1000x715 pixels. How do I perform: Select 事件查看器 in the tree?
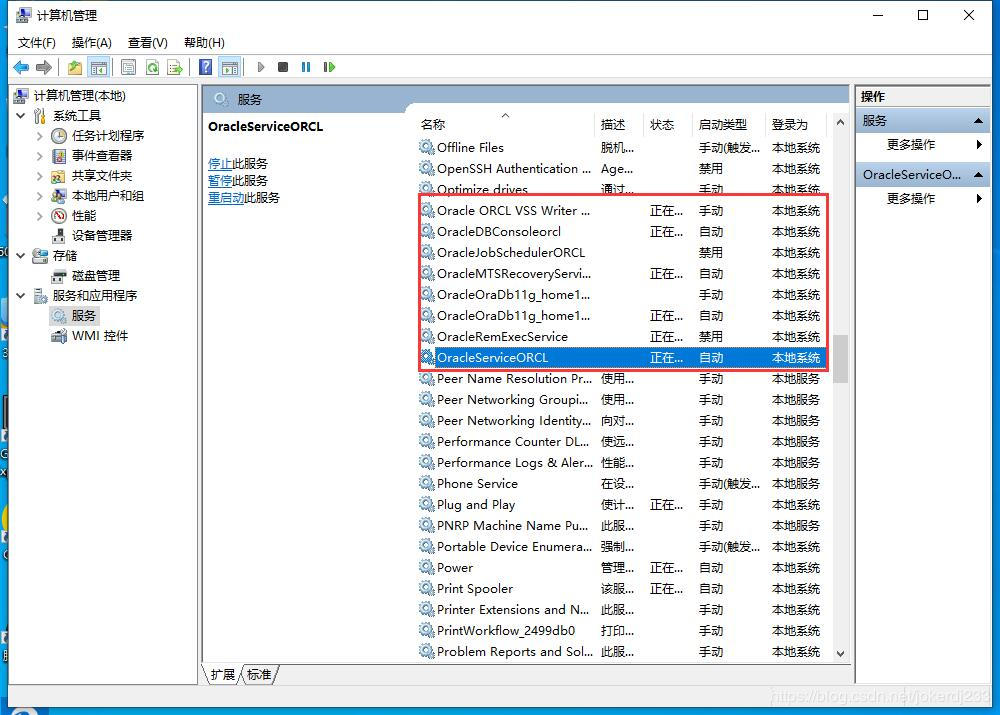pos(102,156)
